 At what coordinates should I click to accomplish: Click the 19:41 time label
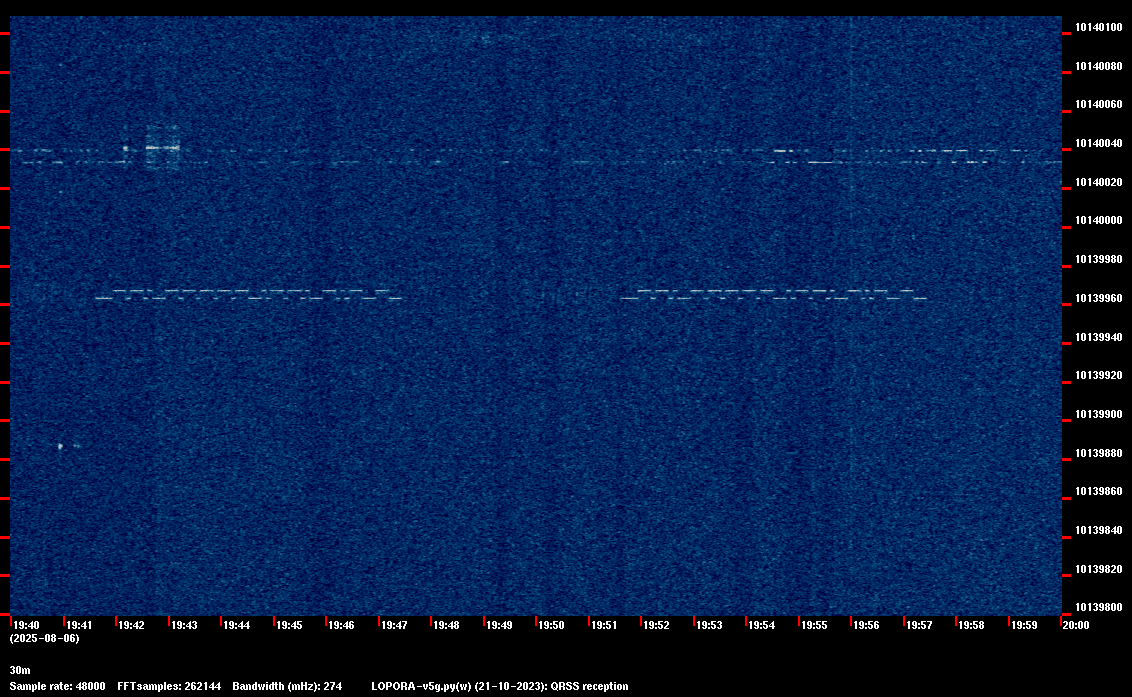pos(79,625)
